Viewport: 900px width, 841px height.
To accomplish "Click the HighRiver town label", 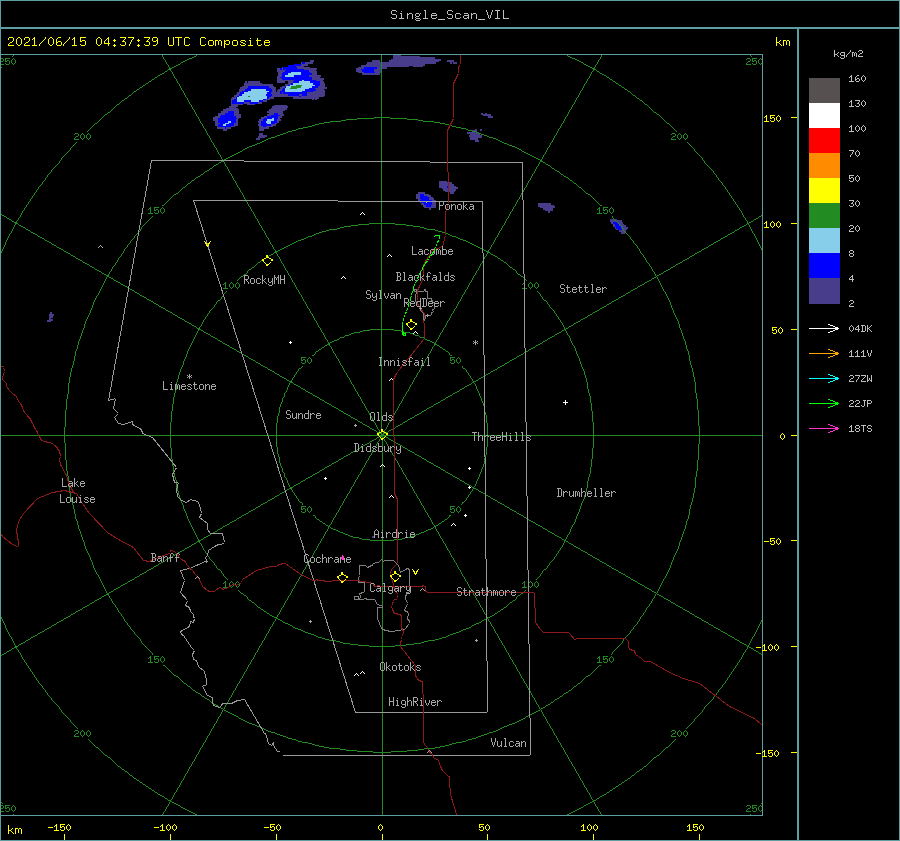I will [415, 702].
